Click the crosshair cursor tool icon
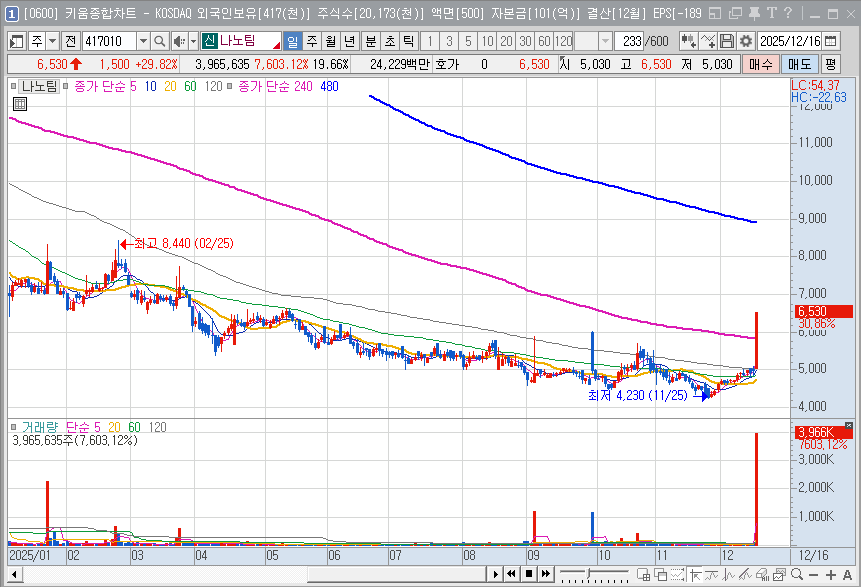 click(x=696, y=575)
